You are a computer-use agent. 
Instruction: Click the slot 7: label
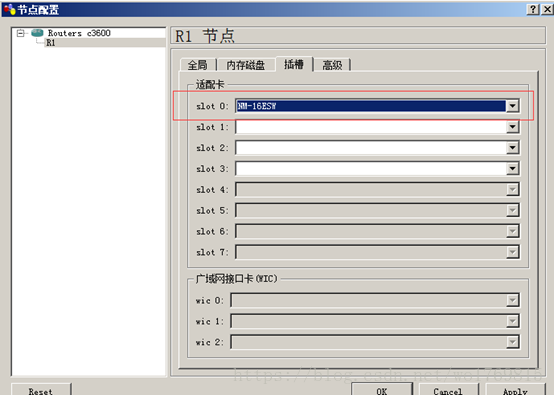coord(212,252)
